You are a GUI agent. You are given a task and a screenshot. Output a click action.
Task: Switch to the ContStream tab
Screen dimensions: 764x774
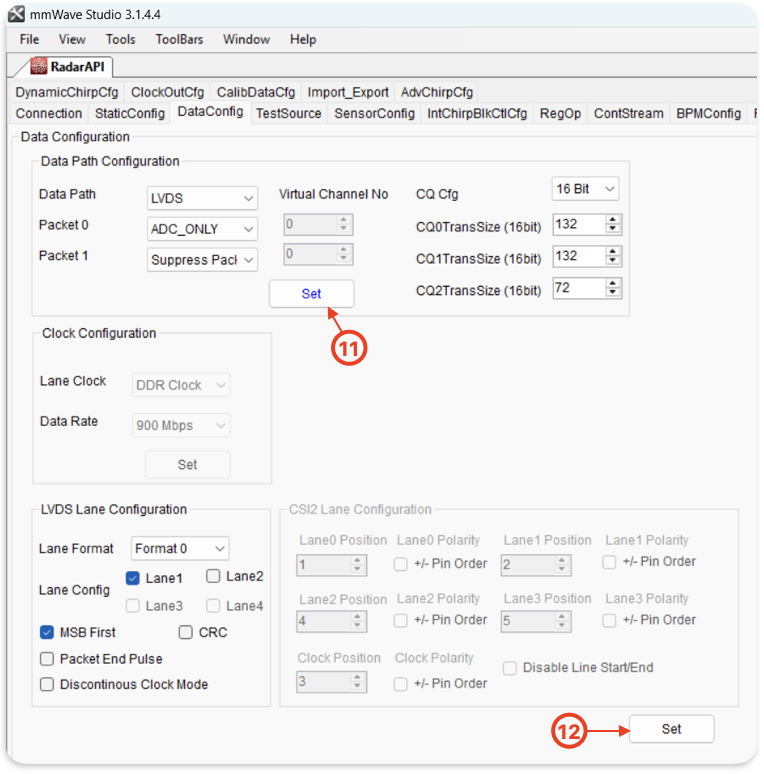(x=629, y=114)
